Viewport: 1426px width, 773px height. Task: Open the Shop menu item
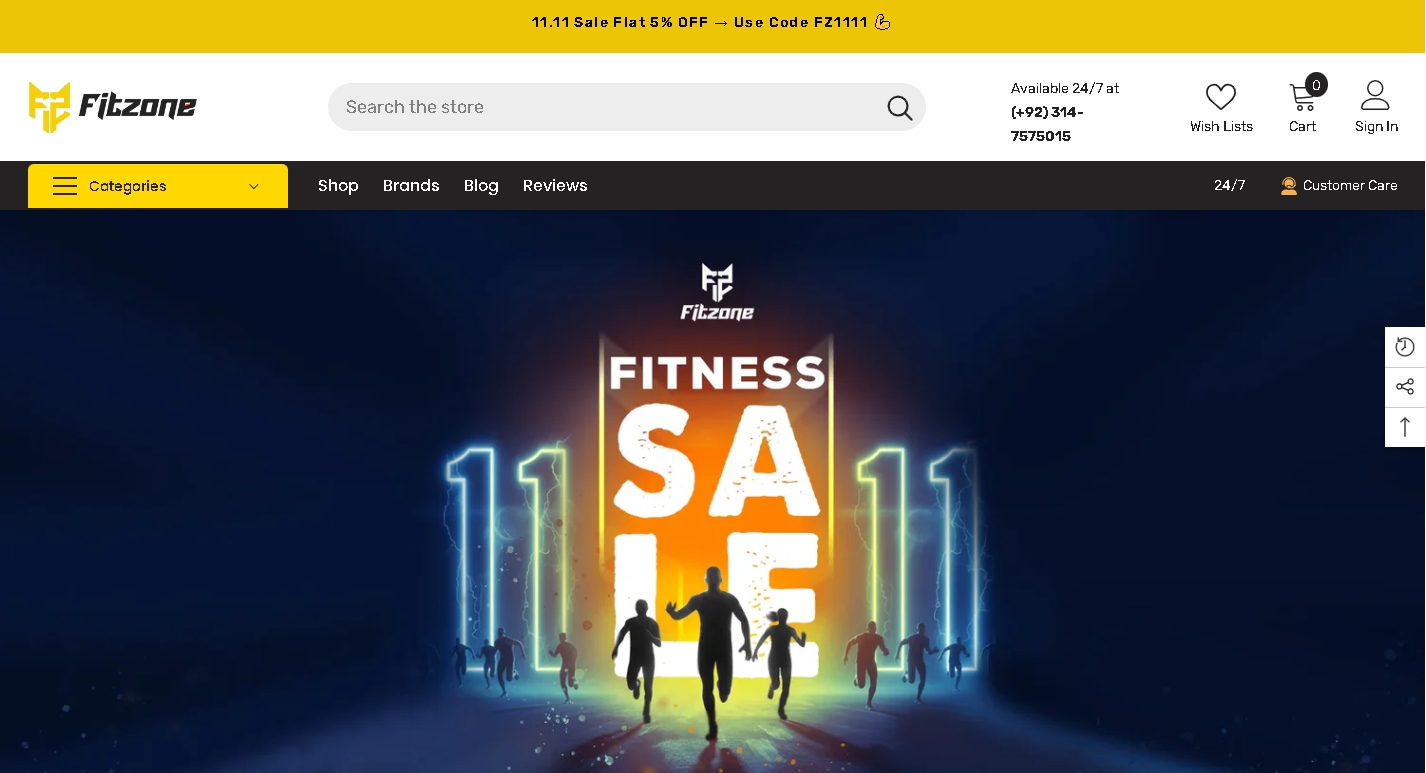point(338,186)
